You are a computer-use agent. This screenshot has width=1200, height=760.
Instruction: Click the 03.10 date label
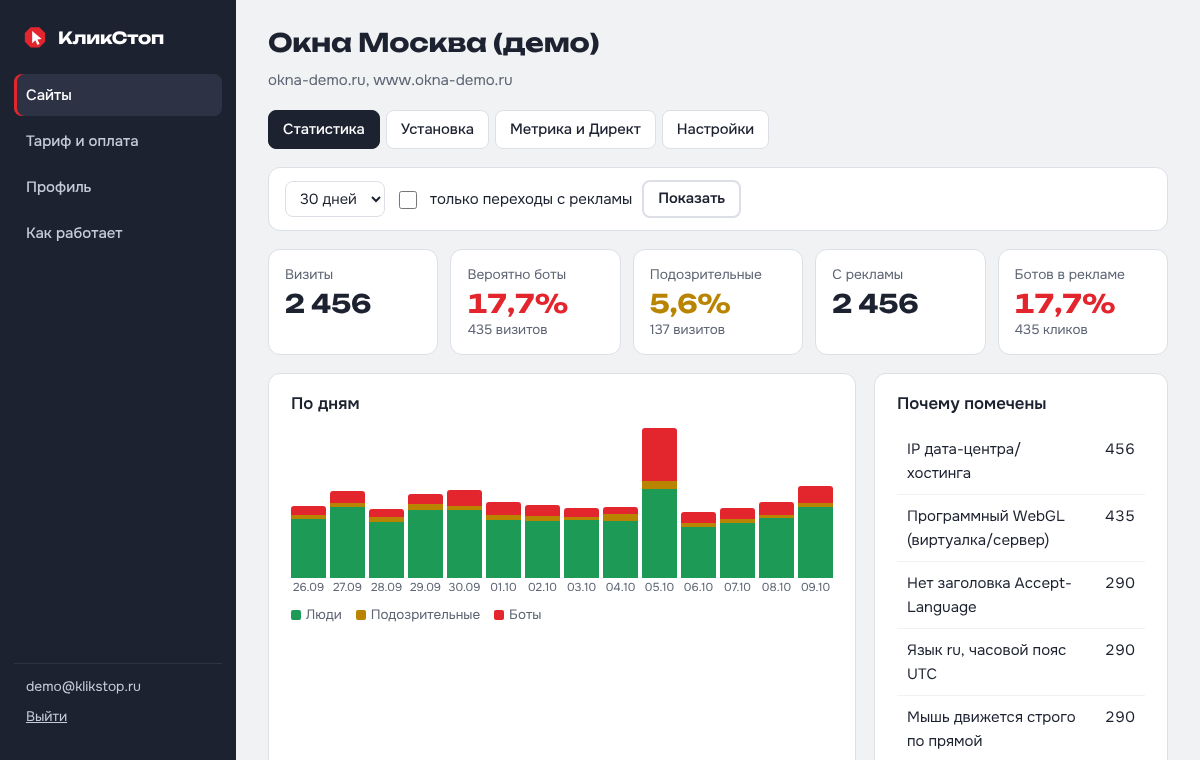(x=581, y=587)
